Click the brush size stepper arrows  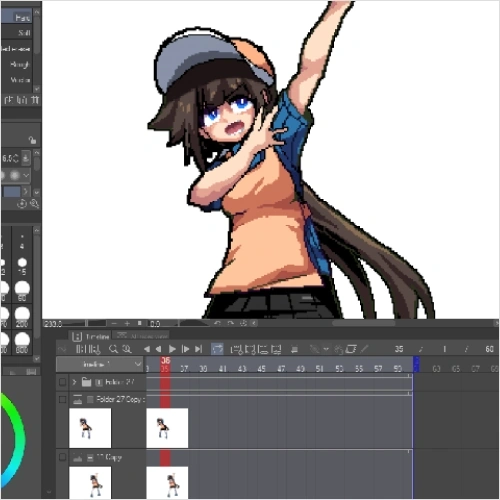click(16, 158)
